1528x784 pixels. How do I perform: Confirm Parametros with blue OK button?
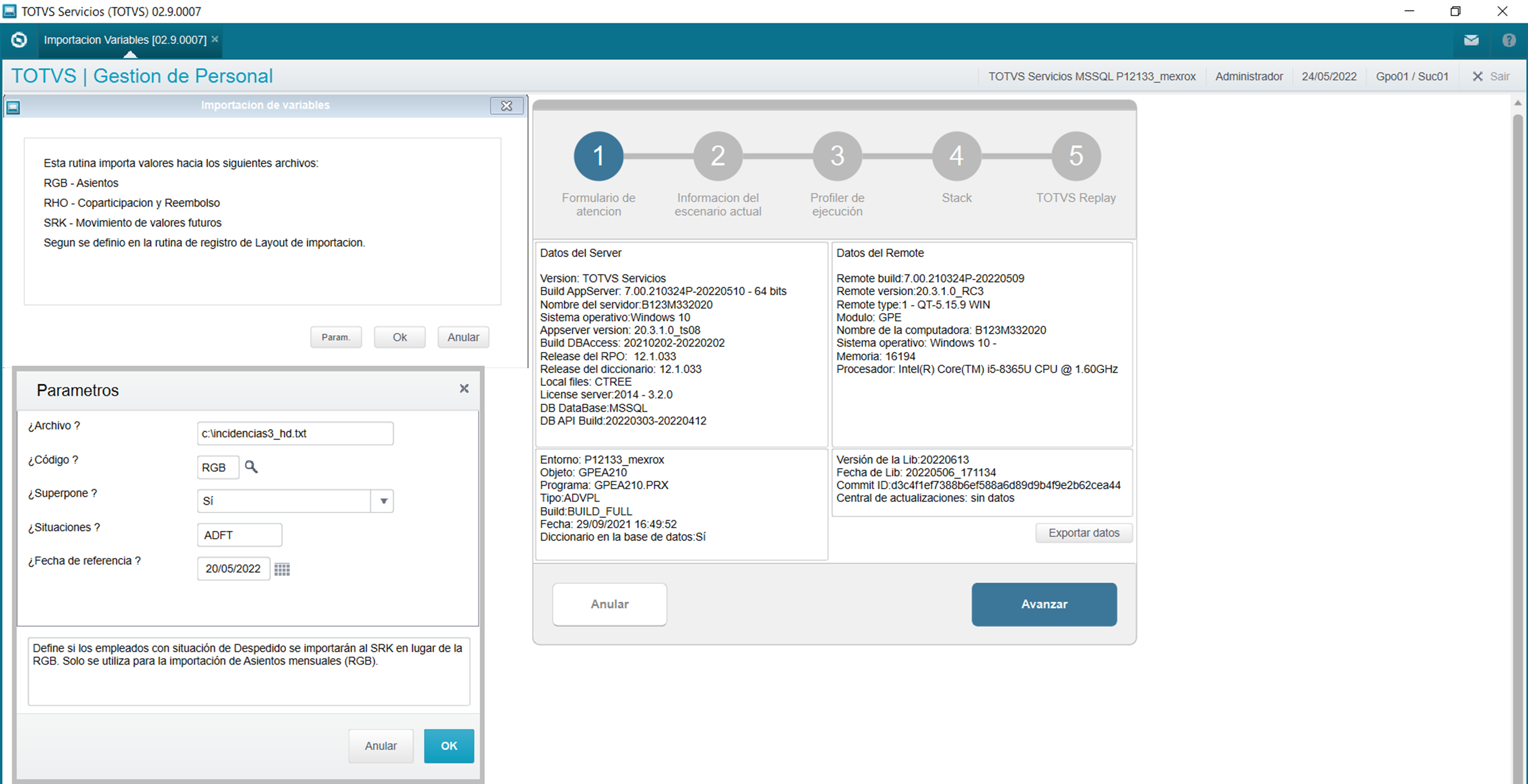[x=449, y=746]
